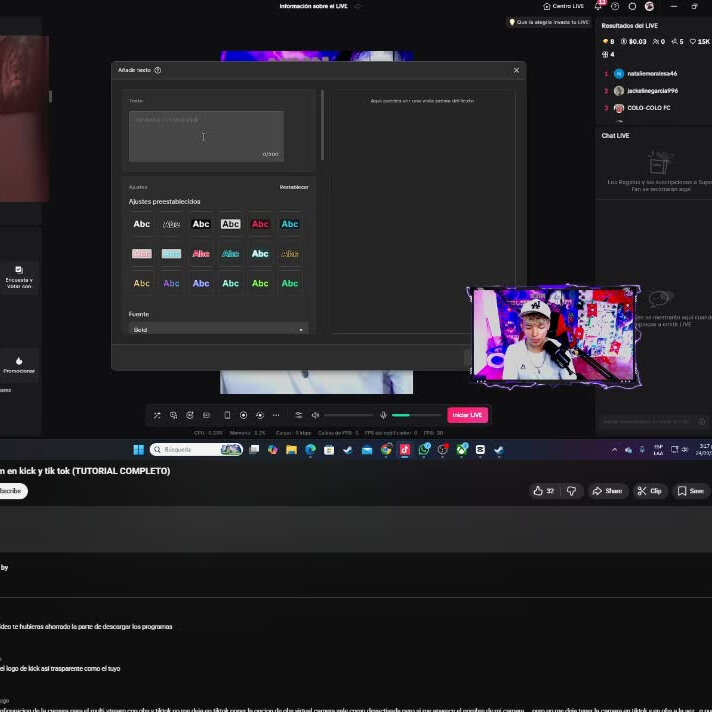Screen dimensions: 712x712
Task: Choose the orange Abc preset in third row
Action: click(x=142, y=283)
